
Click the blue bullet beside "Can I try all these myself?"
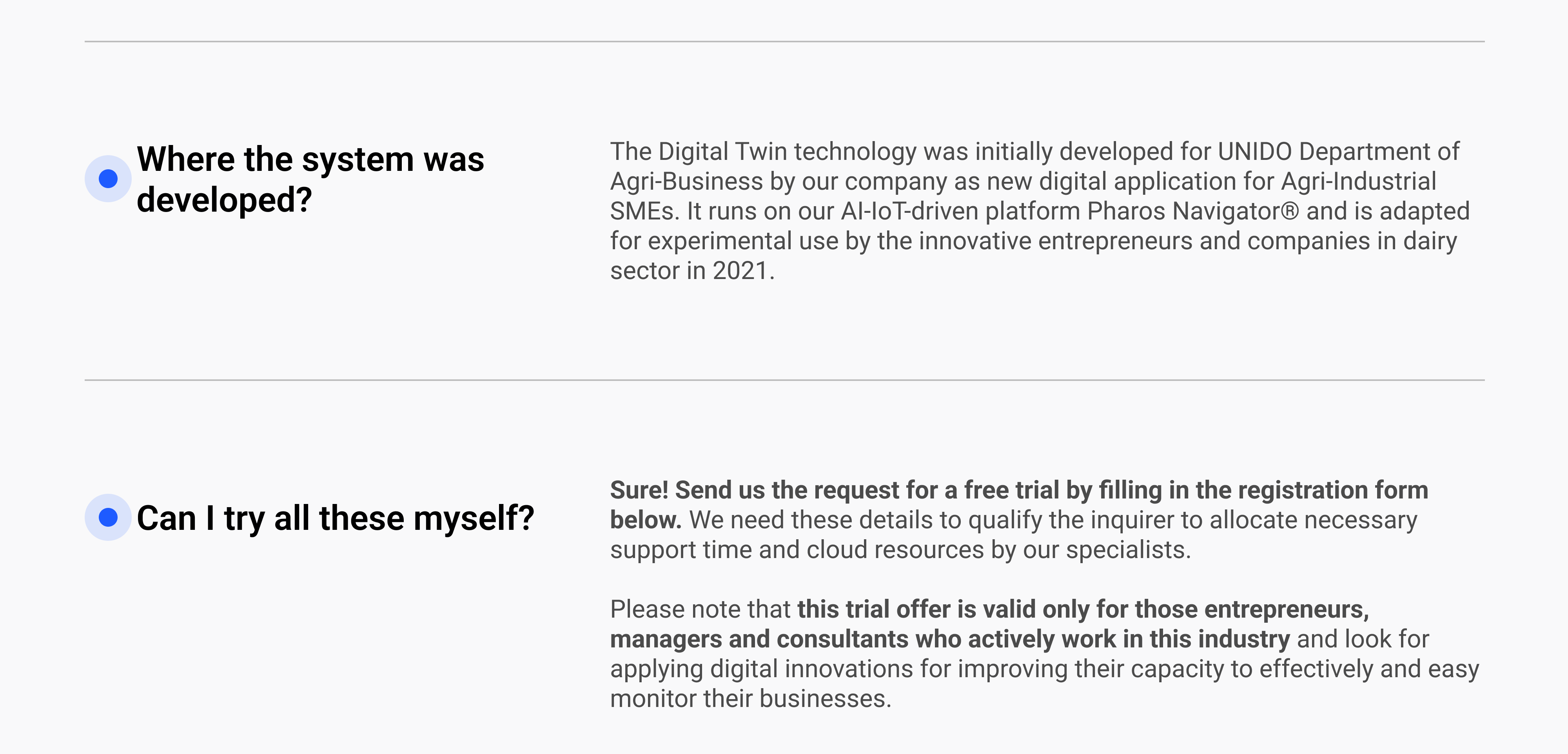point(108,517)
